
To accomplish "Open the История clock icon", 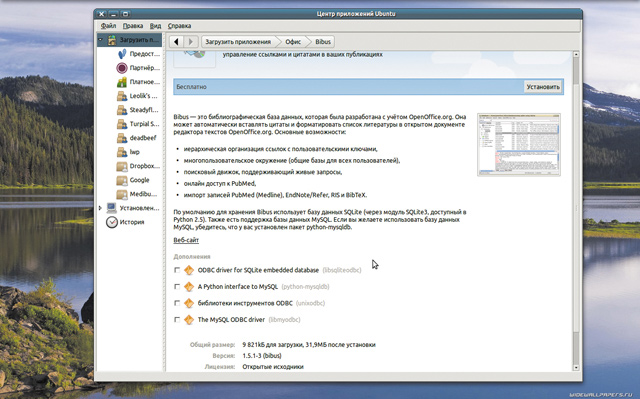I will (x=111, y=222).
